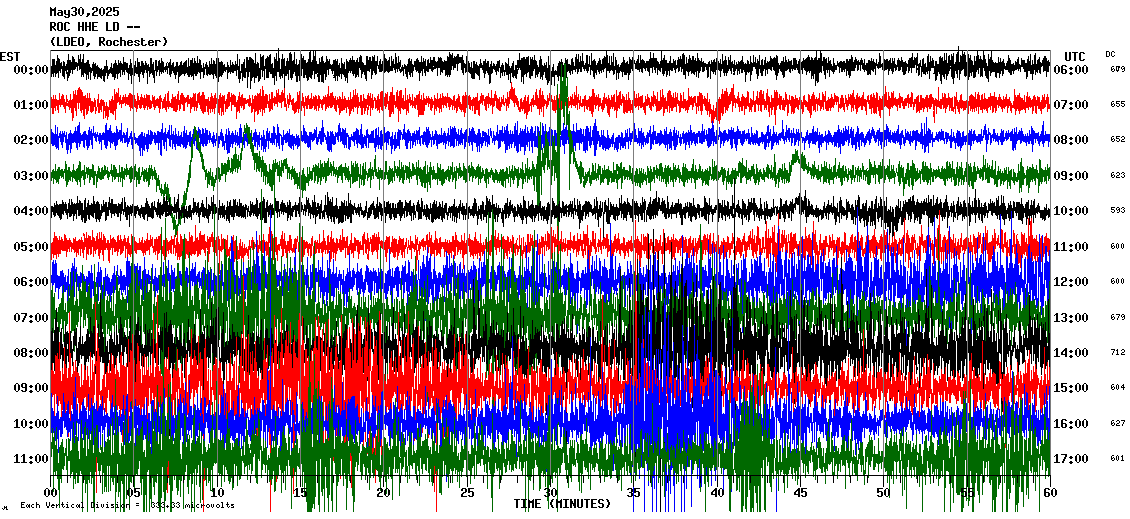The width and height of the screenshot is (1130, 519).
Task: Click the UTC axis header label
Action: point(1075,56)
